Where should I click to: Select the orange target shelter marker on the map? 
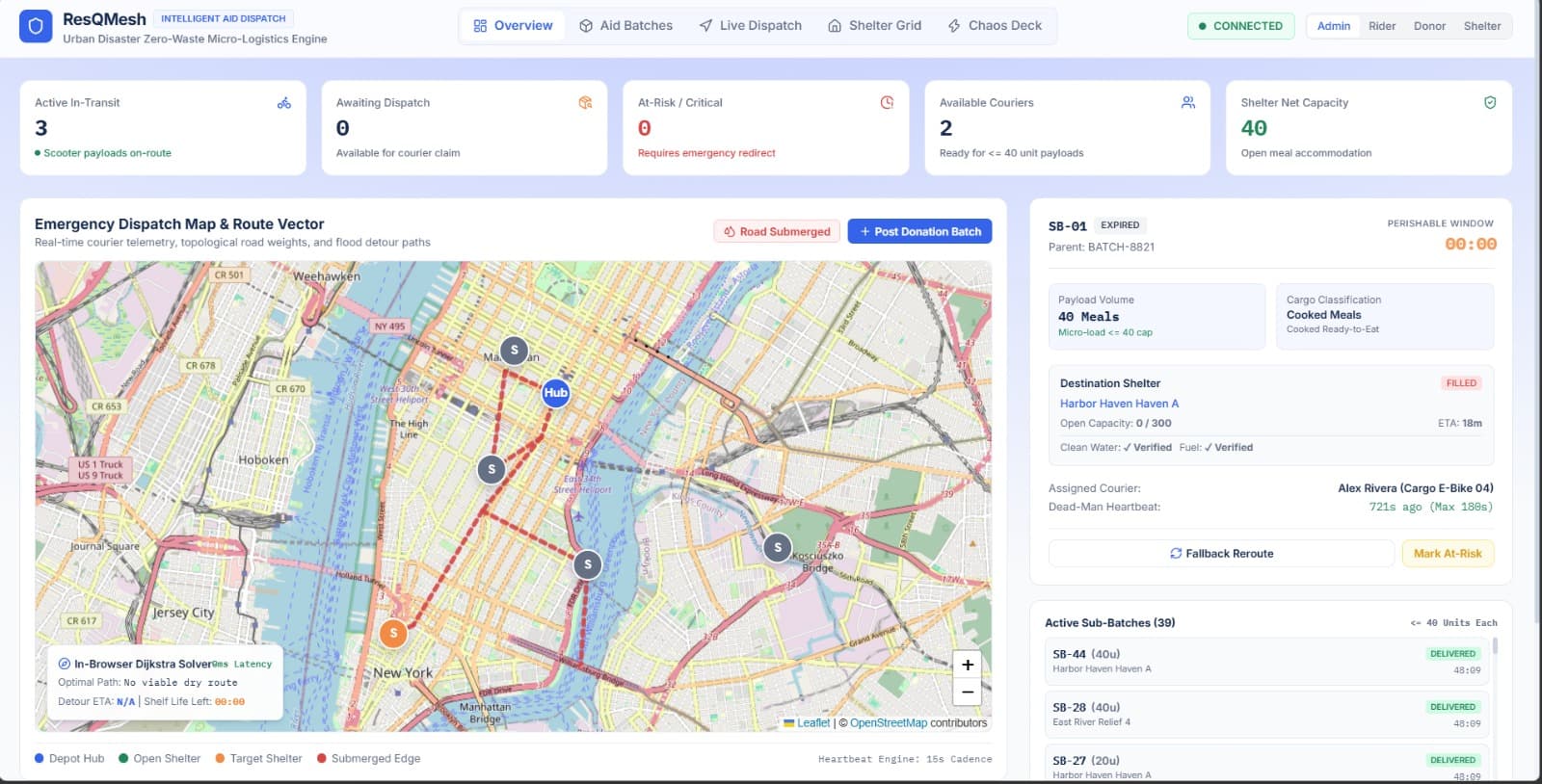tap(393, 634)
